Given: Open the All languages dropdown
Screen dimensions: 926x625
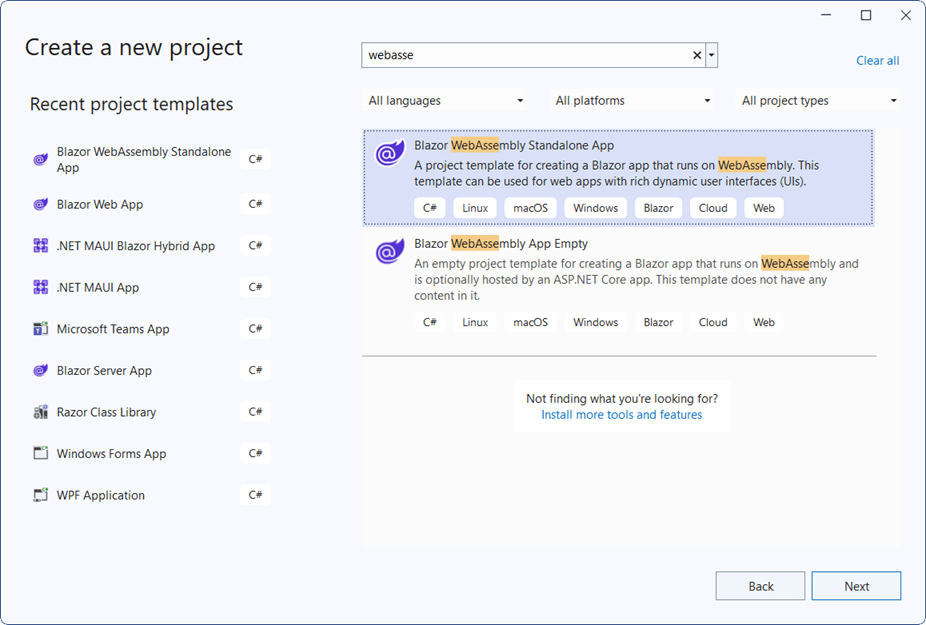Looking at the screenshot, I should [x=445, y=100].
